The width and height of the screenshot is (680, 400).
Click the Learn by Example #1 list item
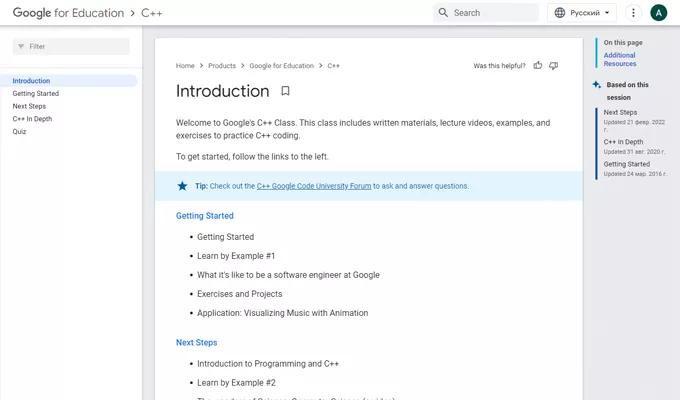[x=236, y=256]
